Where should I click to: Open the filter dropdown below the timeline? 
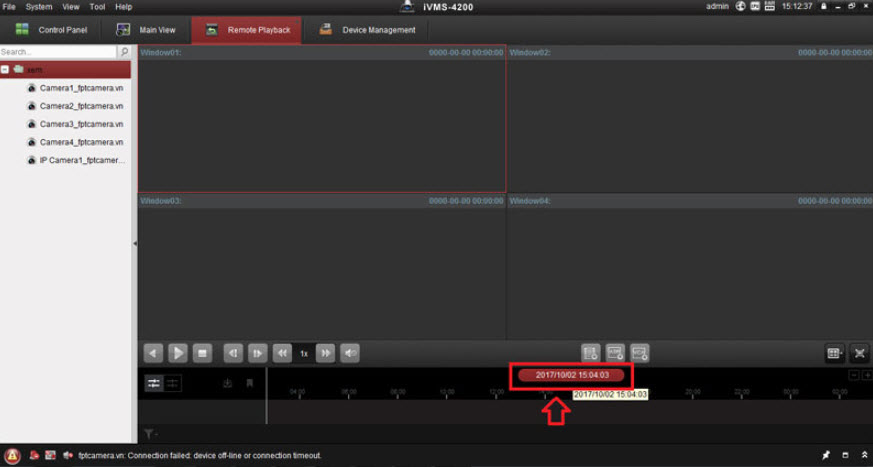[150, 434]
